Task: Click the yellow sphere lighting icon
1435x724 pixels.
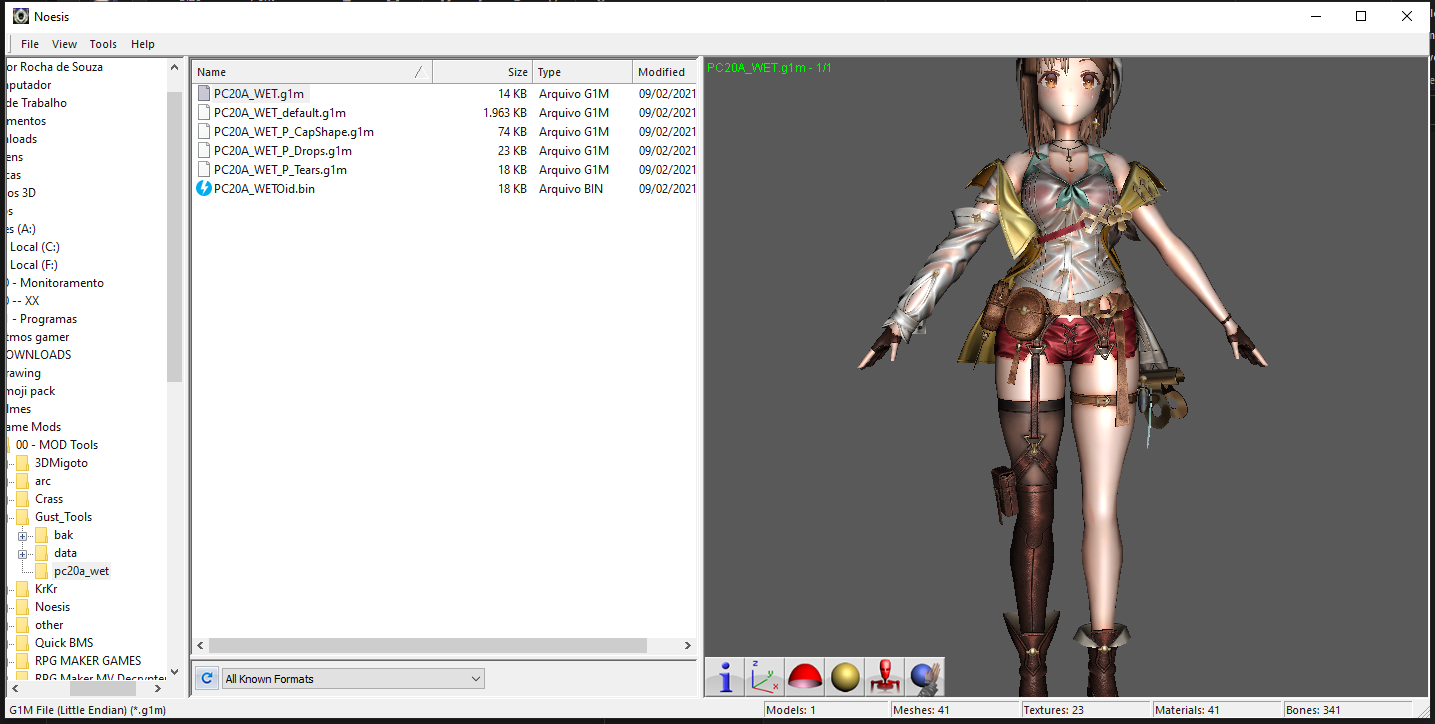Action: click(845, 677)
